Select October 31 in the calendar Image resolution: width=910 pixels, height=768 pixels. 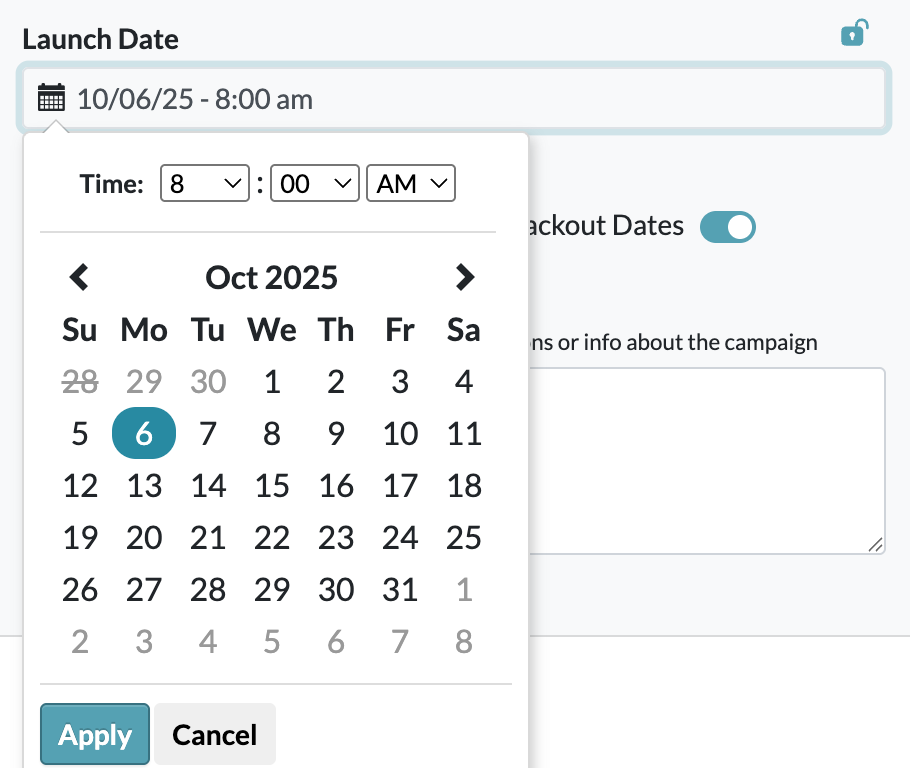click(x=400, y=590)
